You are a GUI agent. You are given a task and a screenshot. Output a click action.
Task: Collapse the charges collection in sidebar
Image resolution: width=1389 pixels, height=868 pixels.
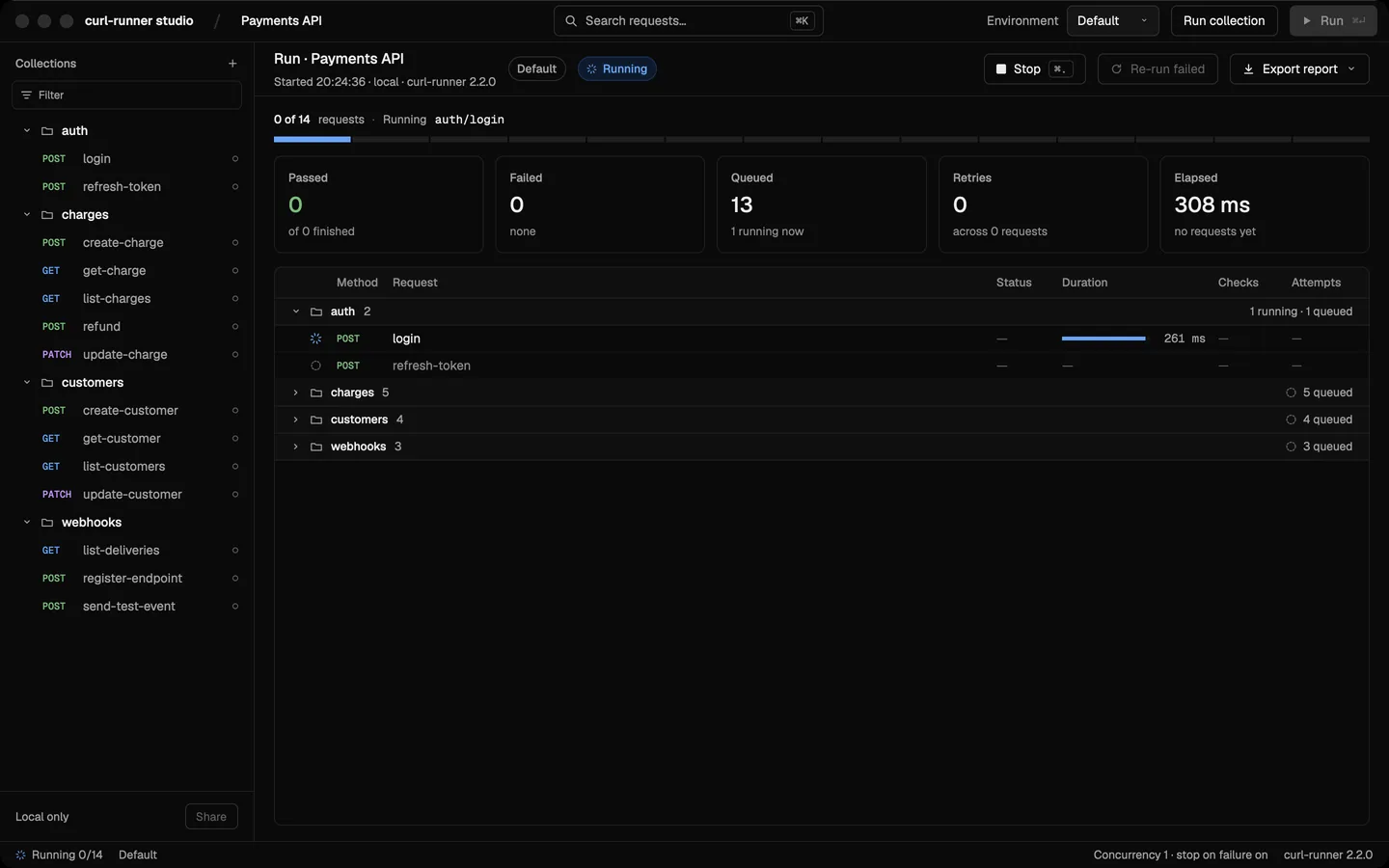tap(27, 215)
